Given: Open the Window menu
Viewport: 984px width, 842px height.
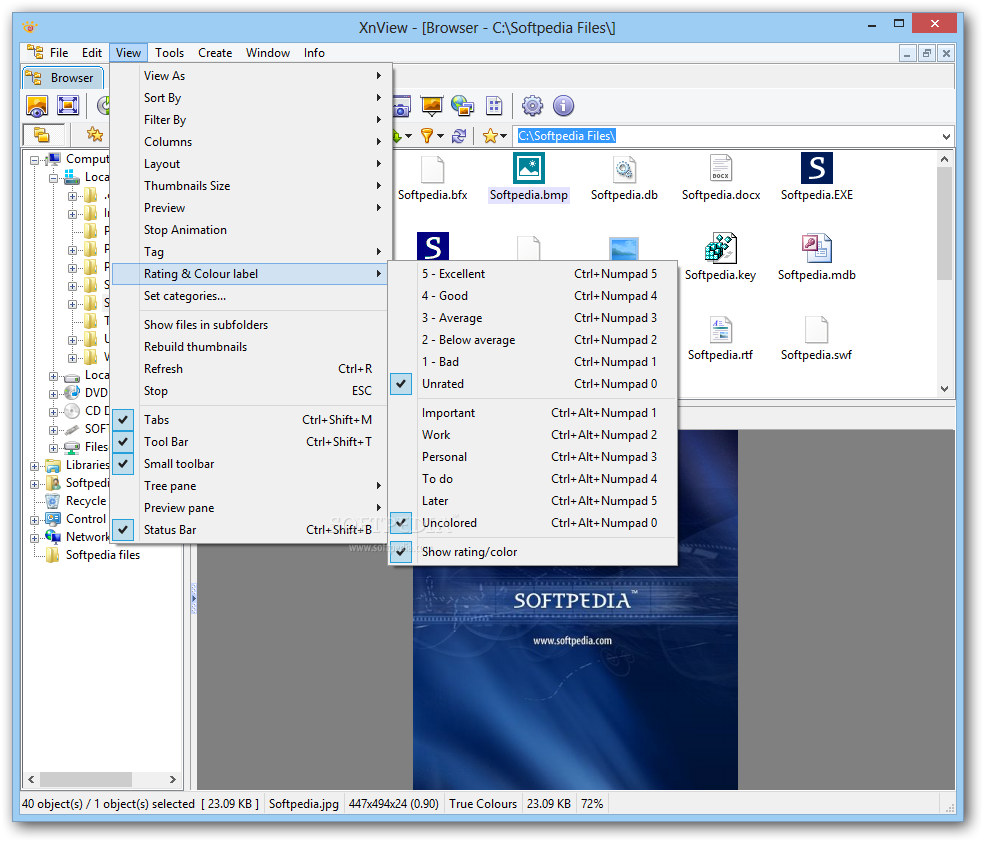Looking at the screenshot, I should tap(268, 53).
